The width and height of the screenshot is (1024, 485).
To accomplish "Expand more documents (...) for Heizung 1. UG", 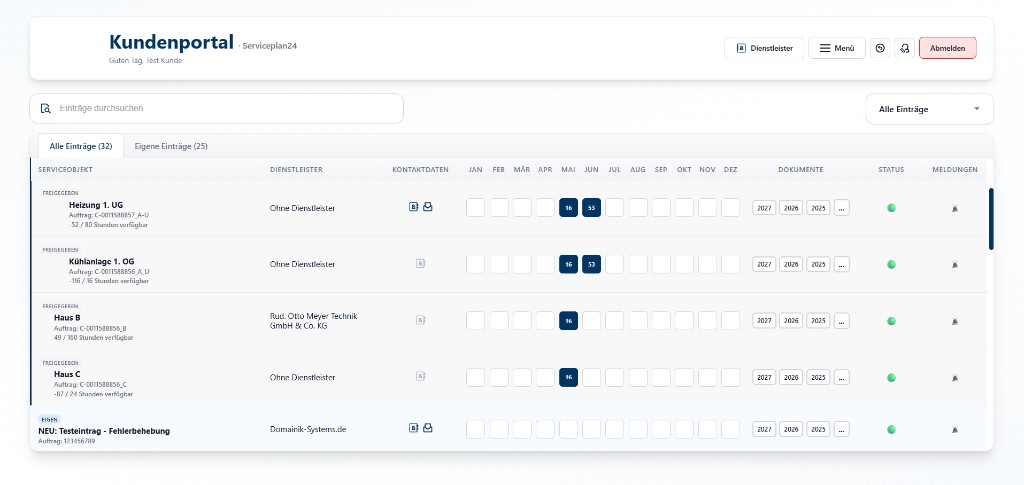I will tap(842, 208).
